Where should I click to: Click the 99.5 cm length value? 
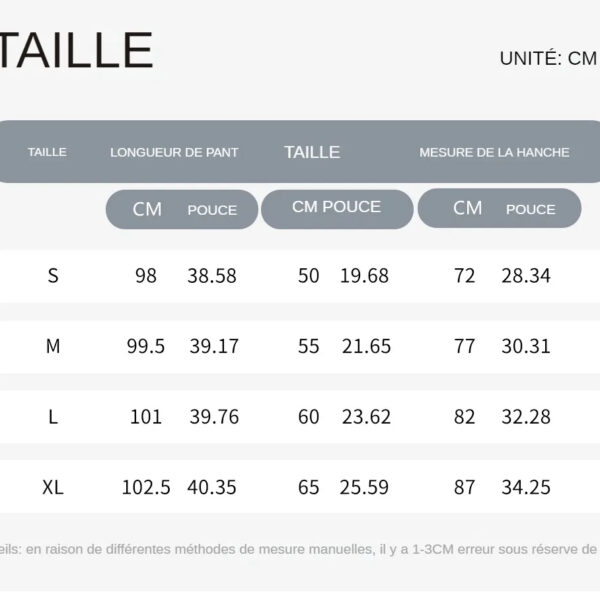146,346
